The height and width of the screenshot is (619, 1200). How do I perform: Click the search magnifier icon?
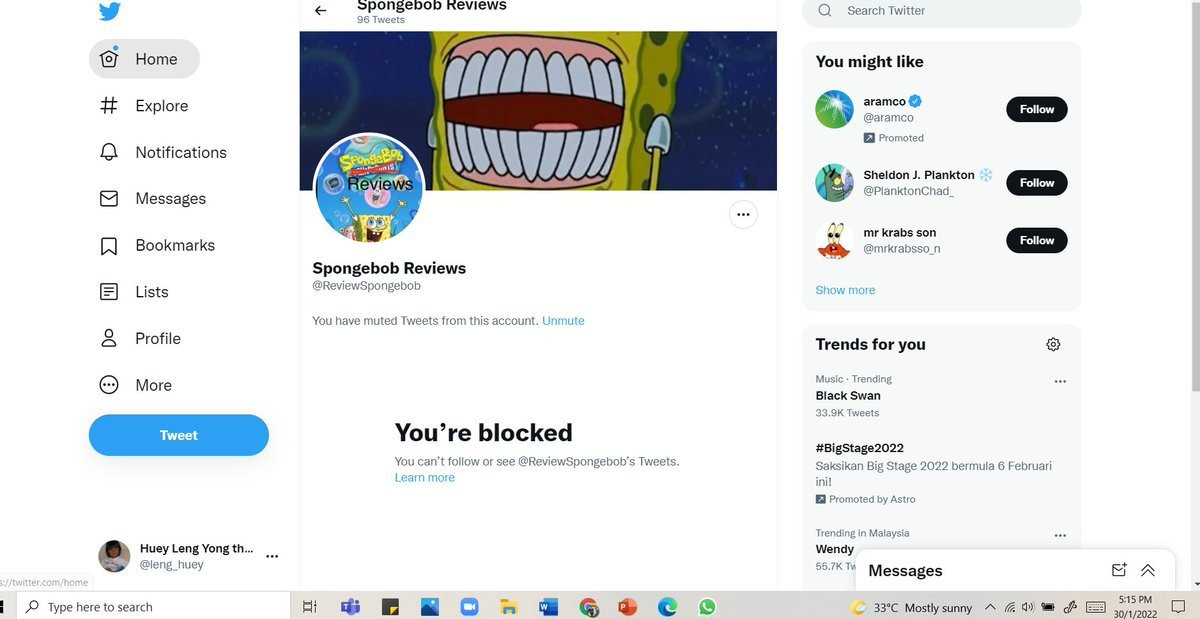825,11
